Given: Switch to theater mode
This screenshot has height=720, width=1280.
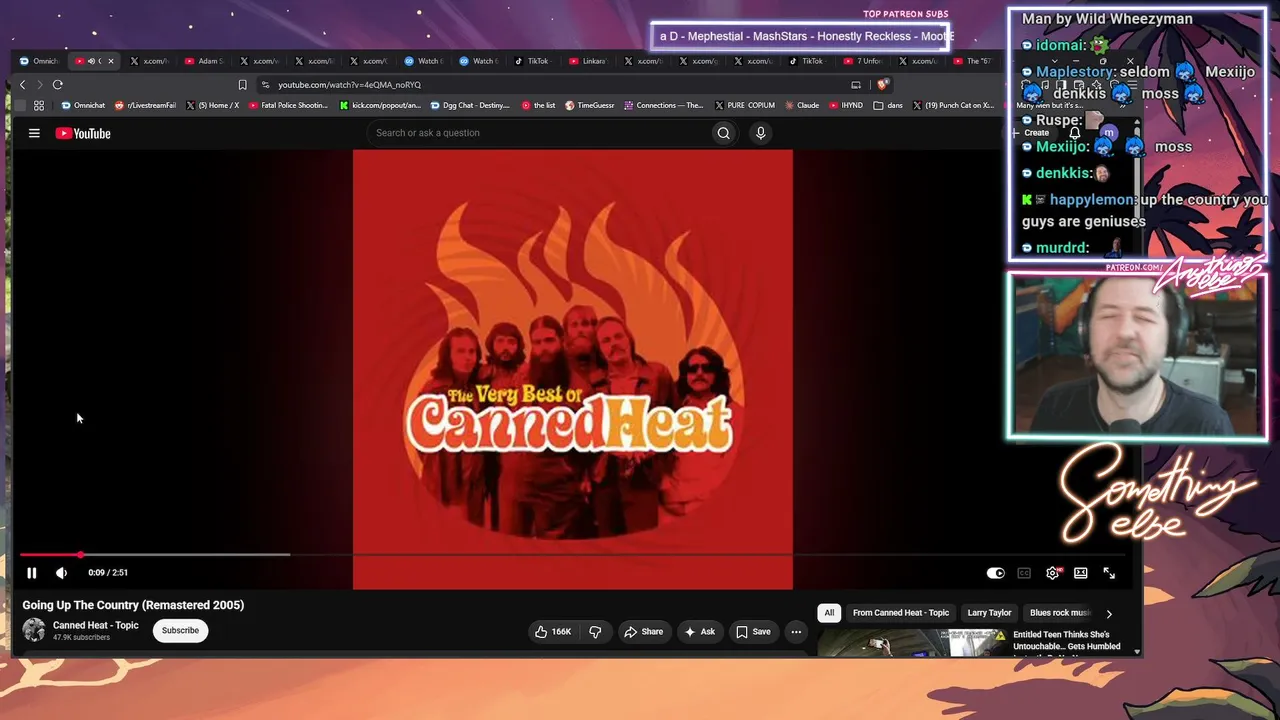Looking at the screenshot, I should click(1081, 573).
